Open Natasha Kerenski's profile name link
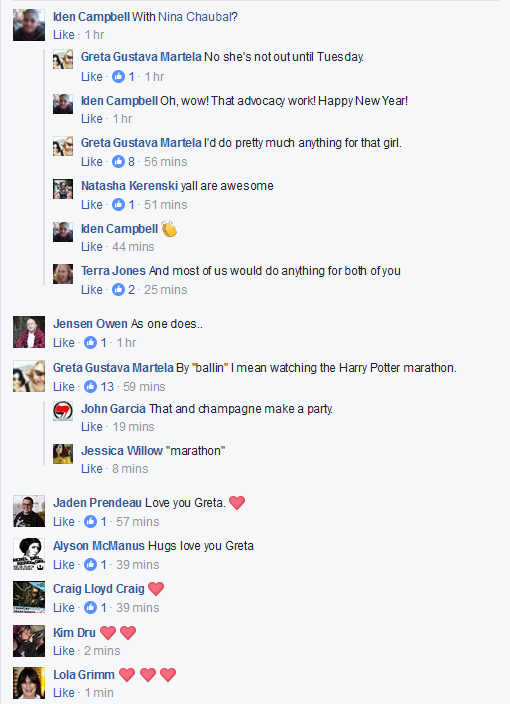Viewport: 510px width, 704px height. coord(129,185)
